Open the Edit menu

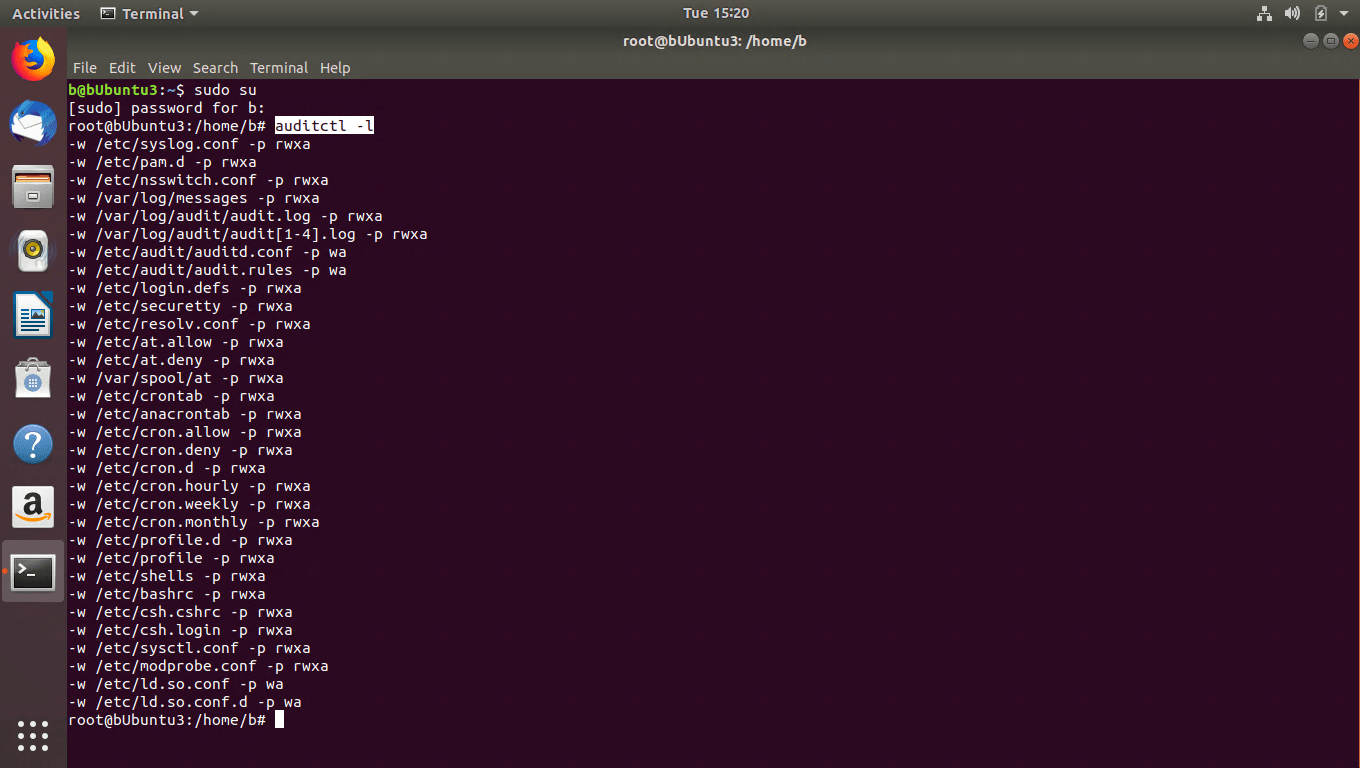tap(122, 68)
